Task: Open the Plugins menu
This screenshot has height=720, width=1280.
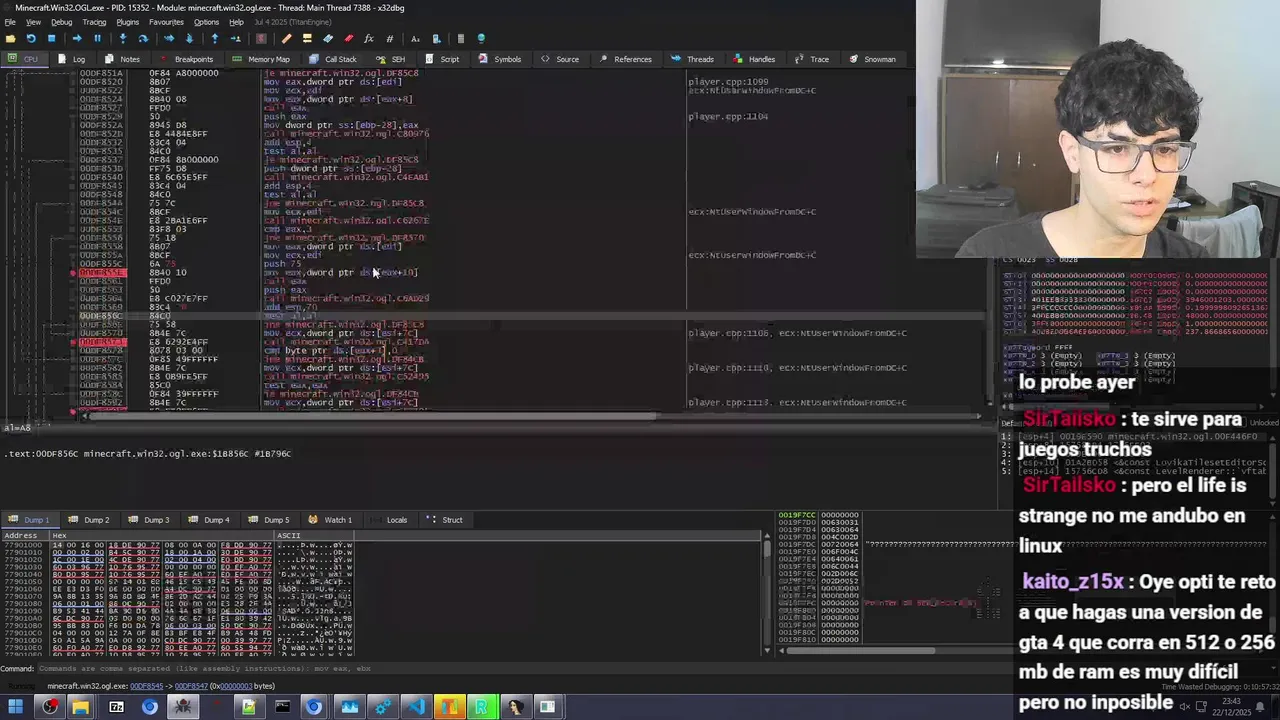Action: [128, 22]
